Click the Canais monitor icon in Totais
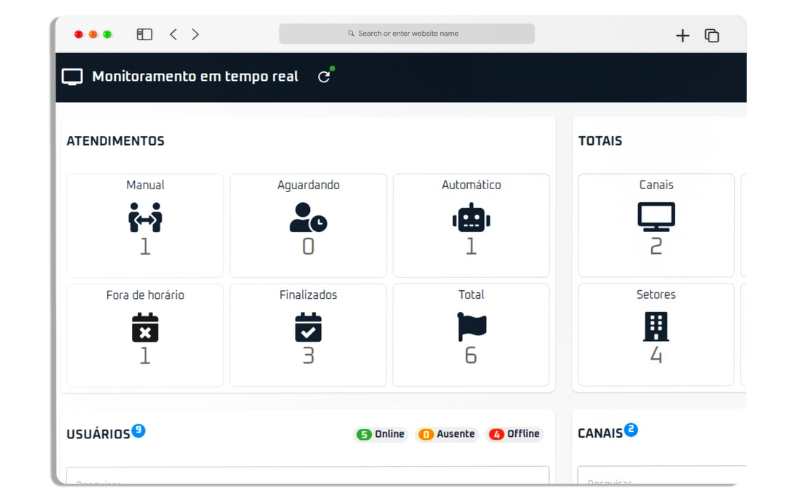800x500 pixels. [656, 217]
